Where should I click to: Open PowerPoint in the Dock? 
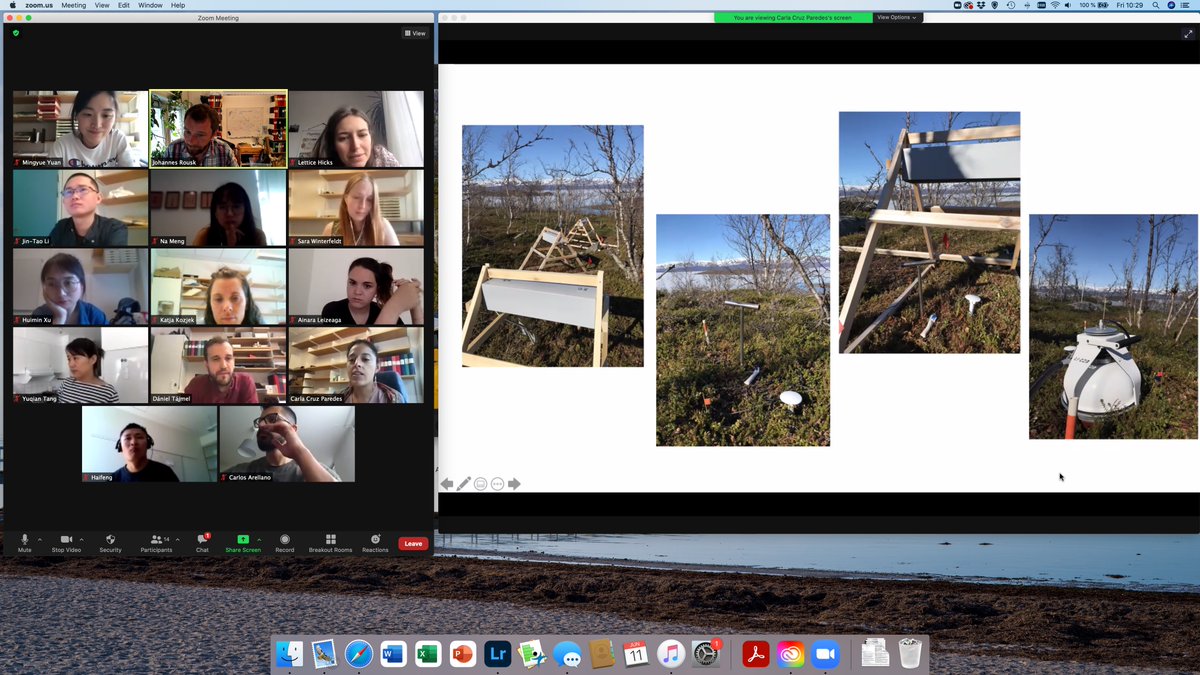(x=463, y=654)
